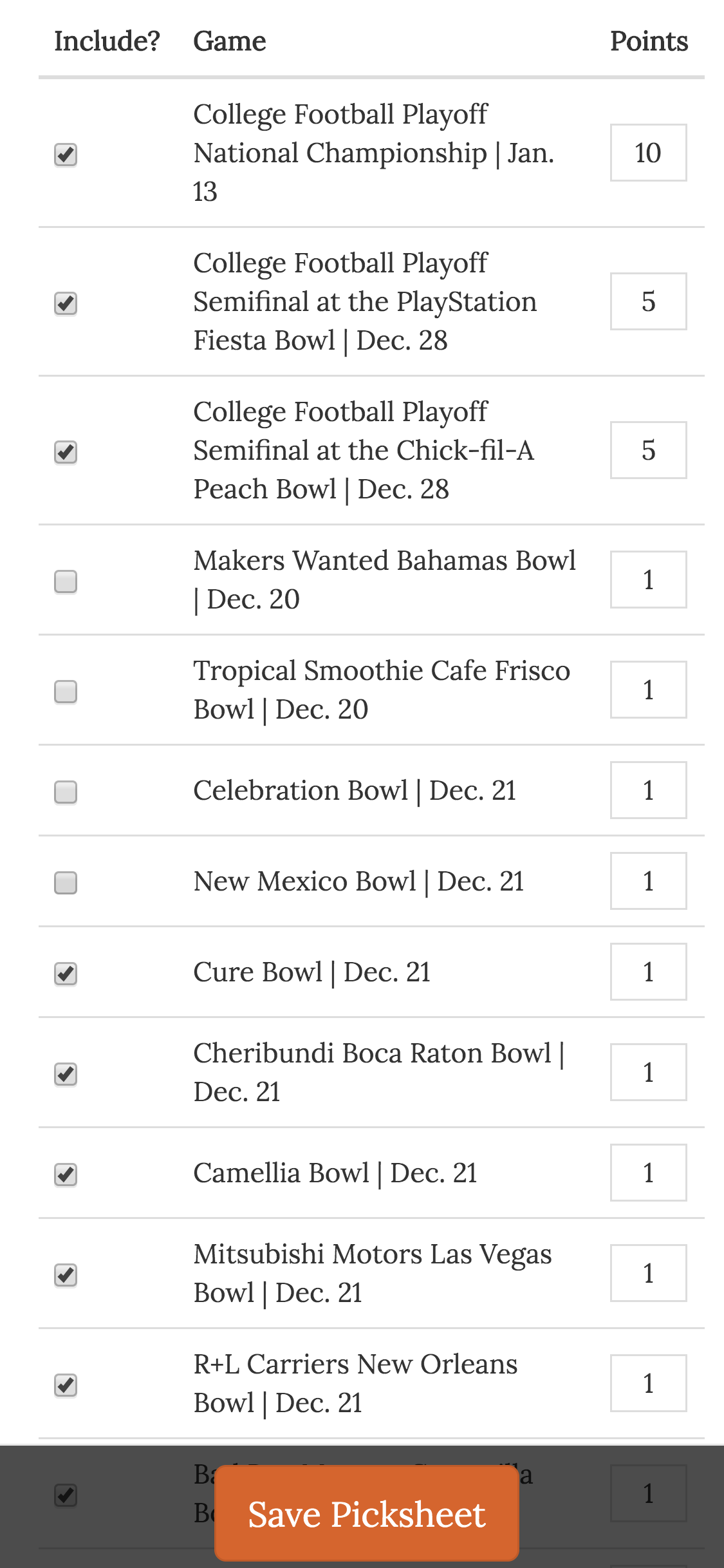
Task: Check the Celebration Bowl checkbox
Action: (66, 792)
